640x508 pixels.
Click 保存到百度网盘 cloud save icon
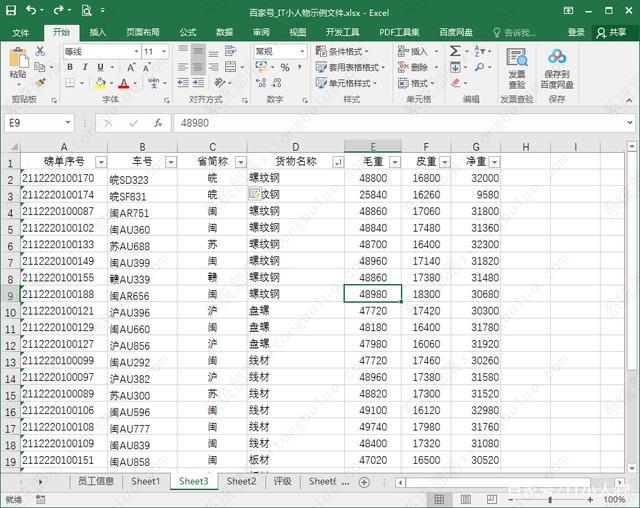coord(557,67)
